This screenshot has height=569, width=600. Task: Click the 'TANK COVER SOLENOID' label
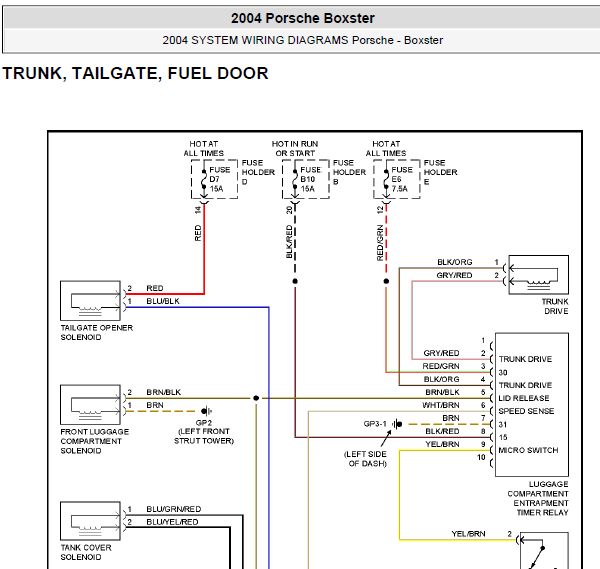86,552
